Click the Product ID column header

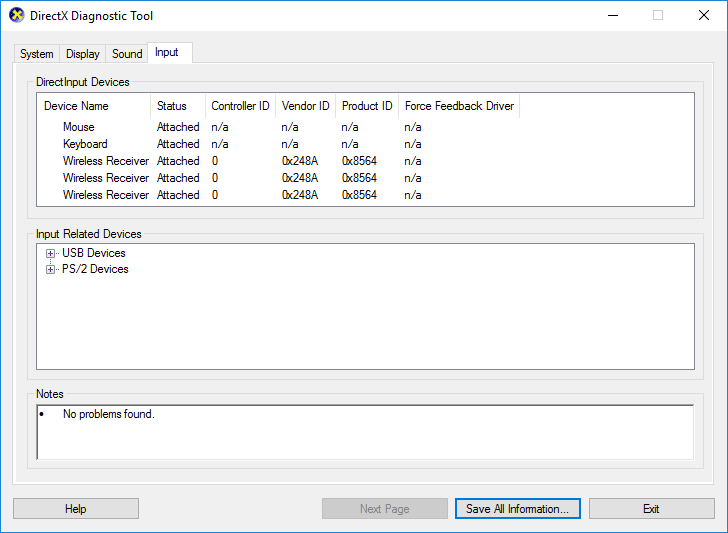(x=367, y=106)
